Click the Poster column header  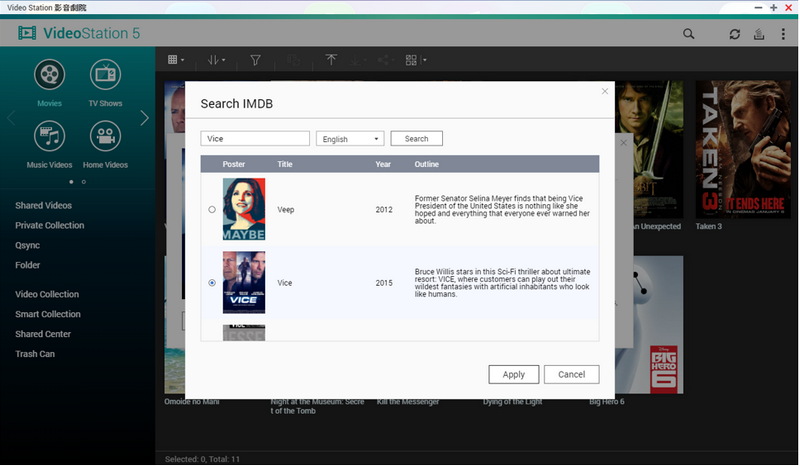click(x=234, y=164)
